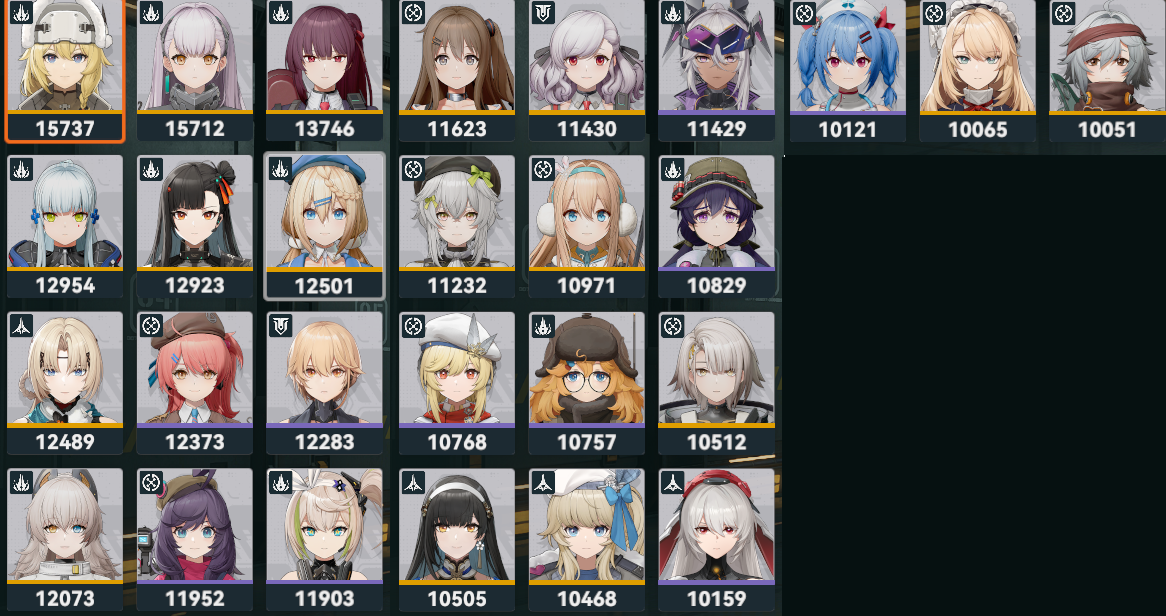Click the shield class icon on card 11430
1166x616 pixels.
pyautogui.click(x=543, y=13)
